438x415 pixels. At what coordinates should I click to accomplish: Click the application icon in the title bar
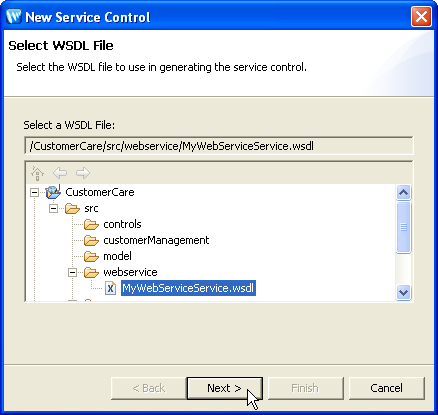point(14,16)
